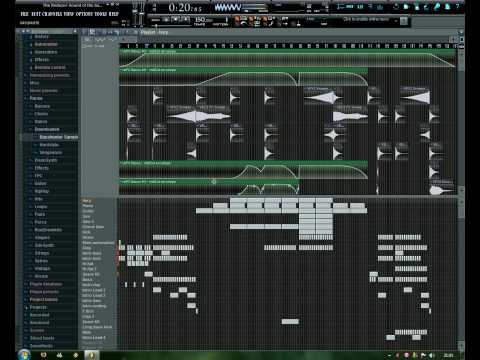Select Generators folder in browser
The width and height of the screenshot is (480, 360).
46,52
